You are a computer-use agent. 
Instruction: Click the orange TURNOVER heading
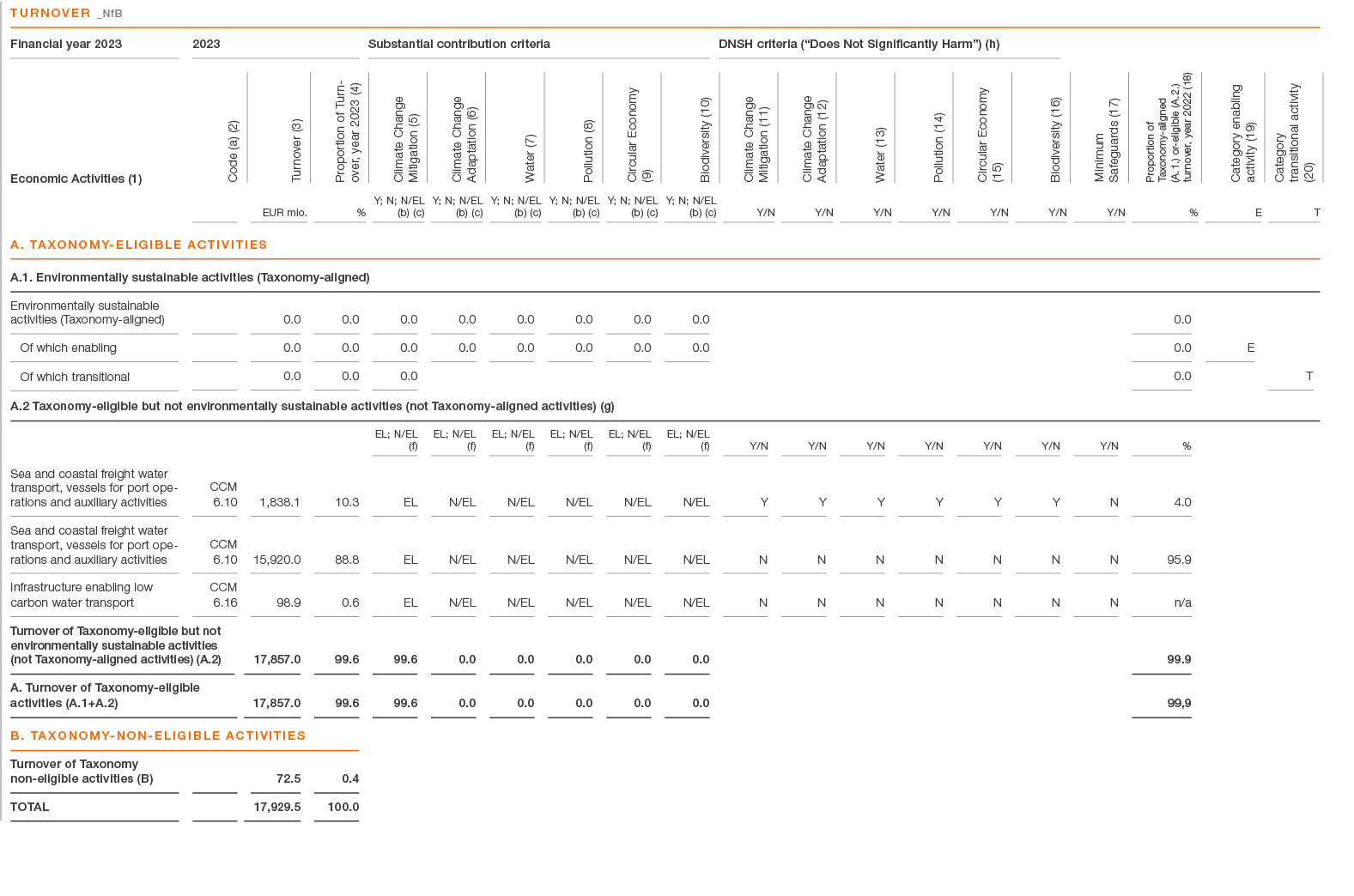50,13
